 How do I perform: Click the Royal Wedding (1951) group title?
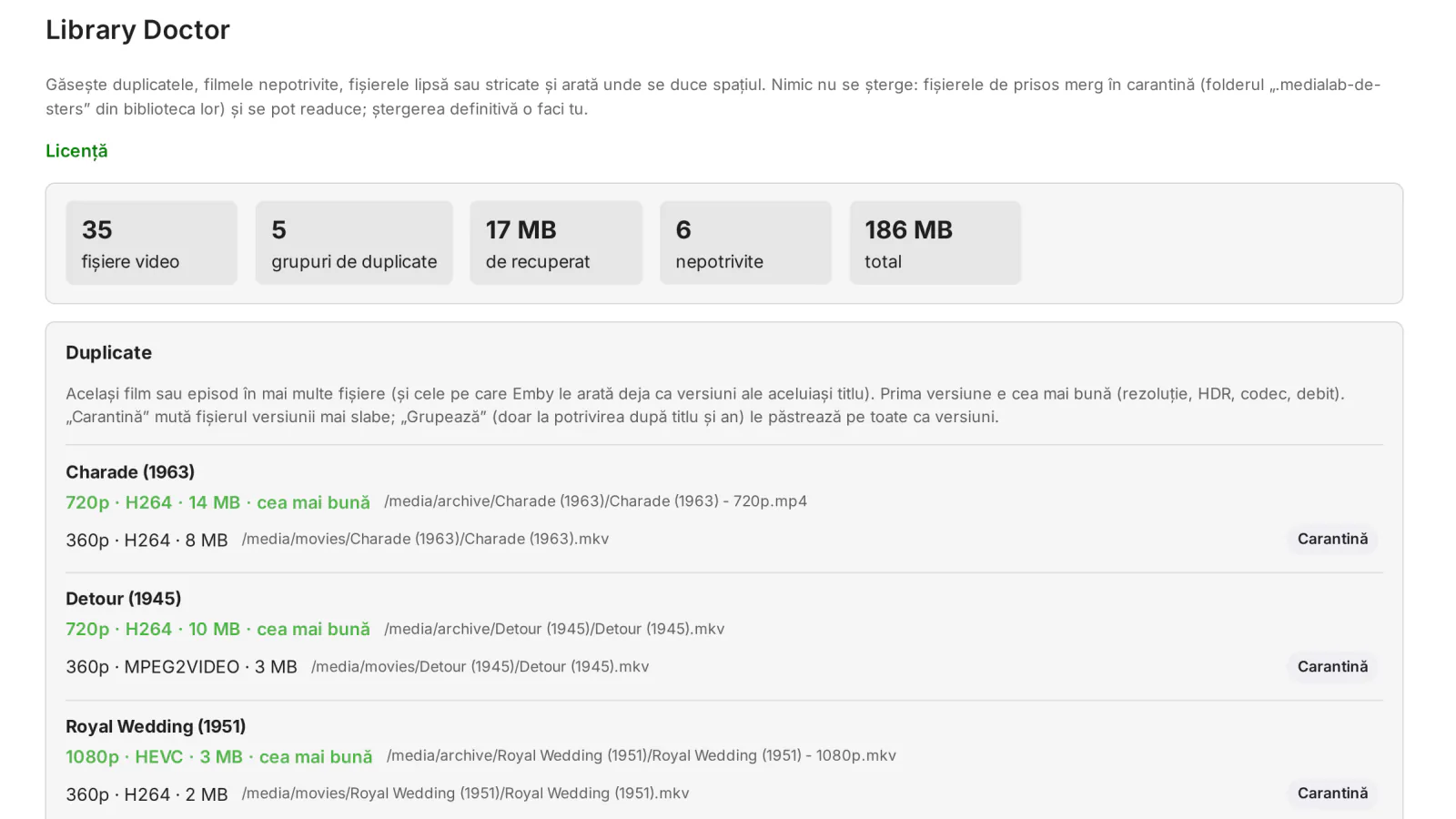click(x=156, y=726)
